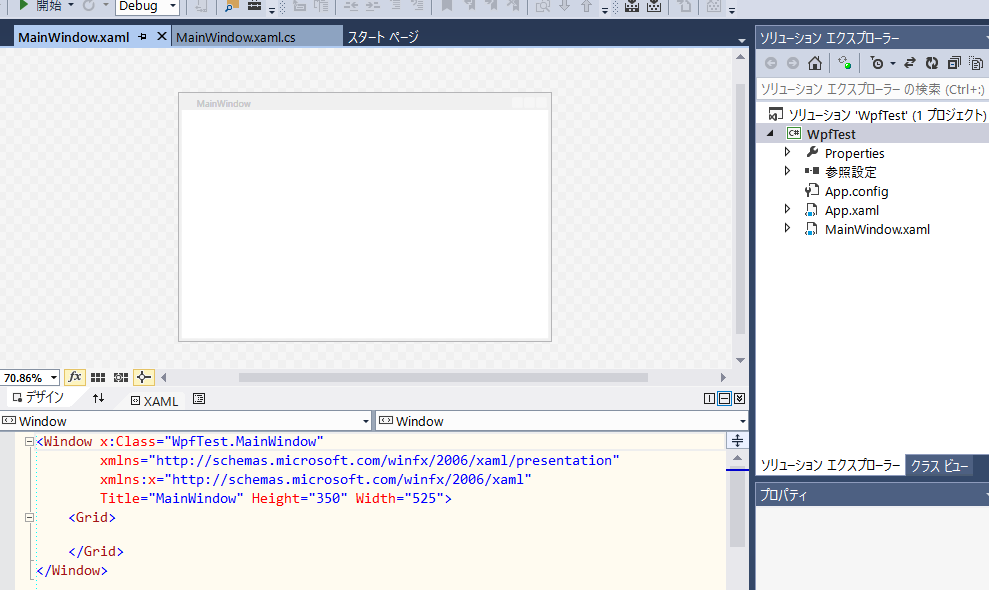Switch to the クラス ビュー tab
989x590 pixels.
pos(939,466)
